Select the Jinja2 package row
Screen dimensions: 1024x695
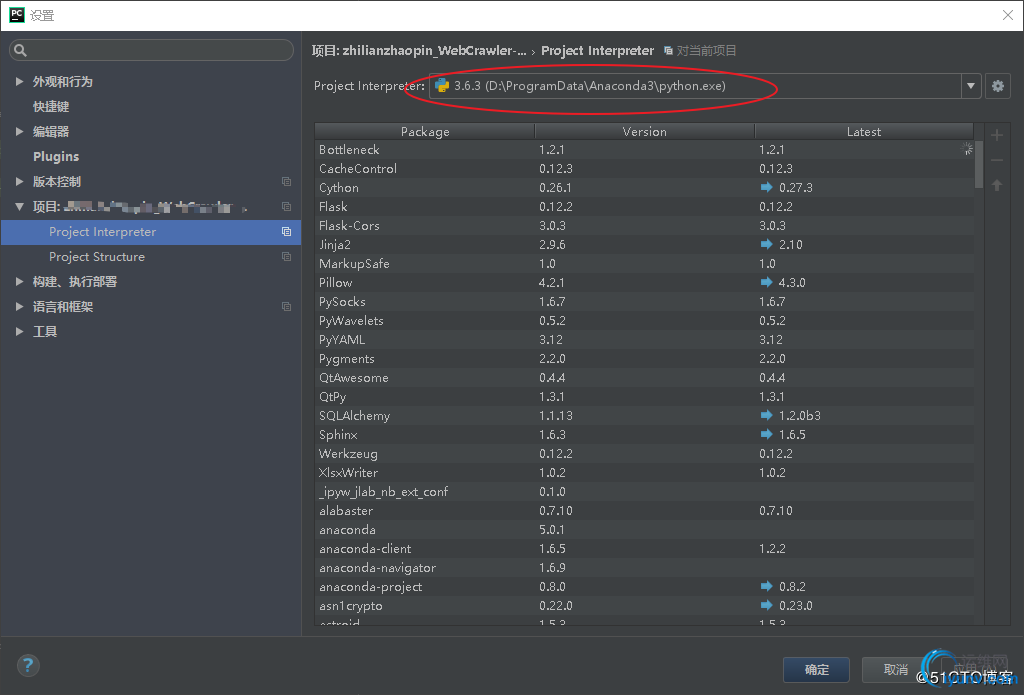[644, 244]
